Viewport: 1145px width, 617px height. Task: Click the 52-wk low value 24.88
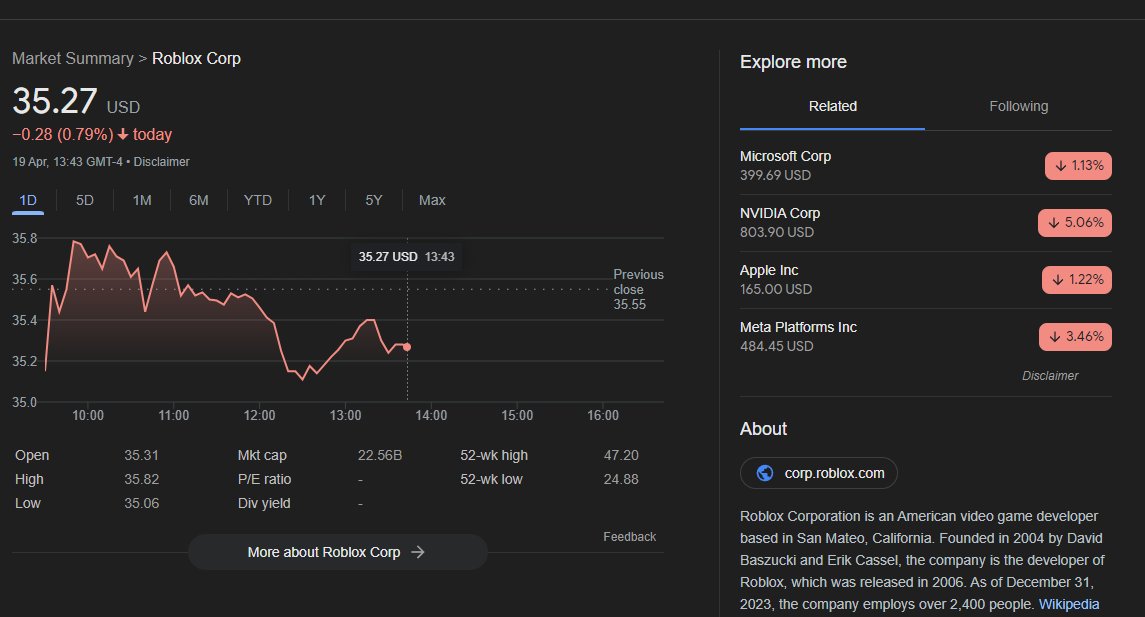point(621,480)
